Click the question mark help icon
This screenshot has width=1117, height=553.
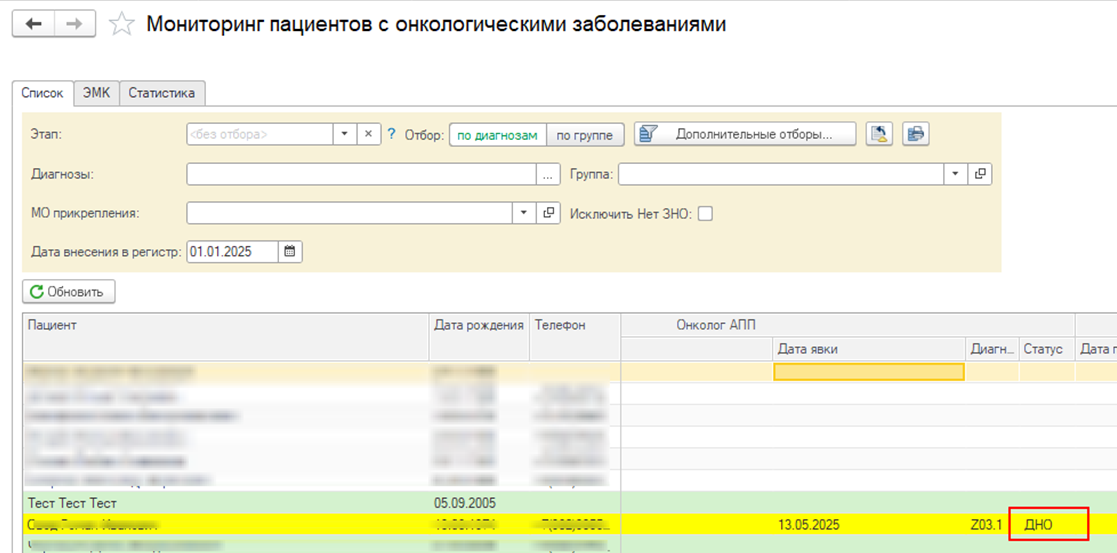[x=392, y=134]
